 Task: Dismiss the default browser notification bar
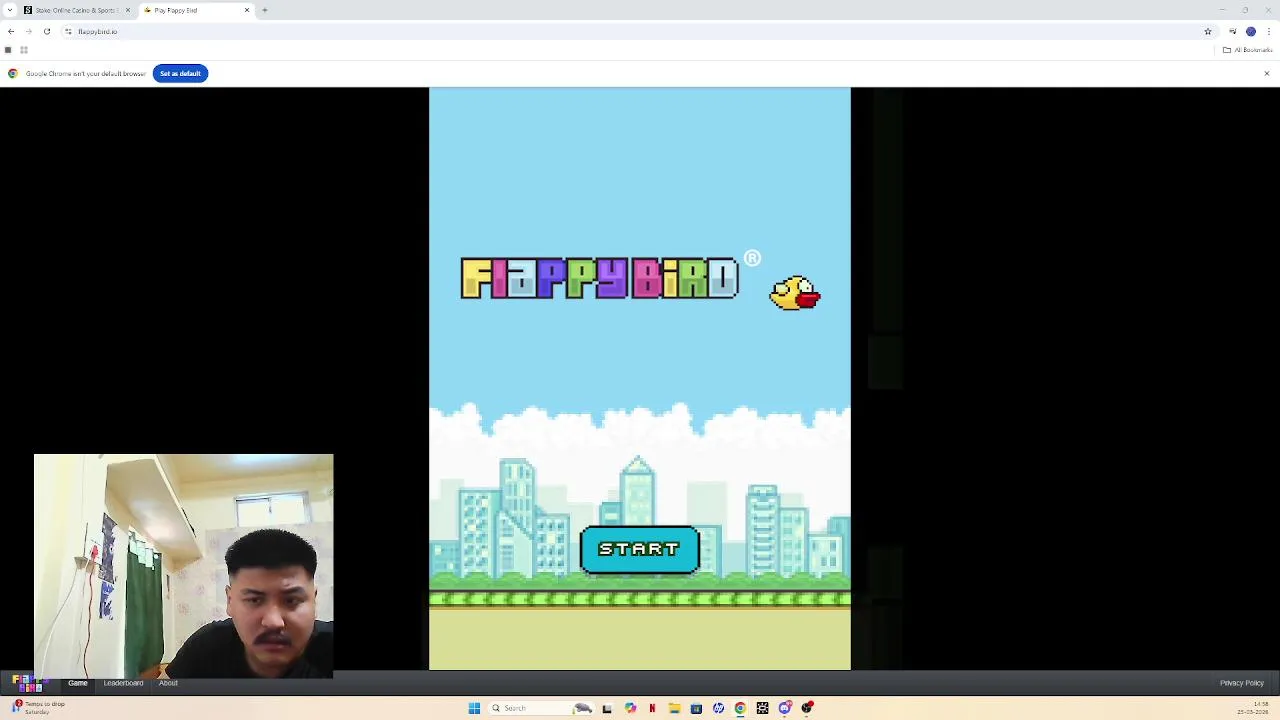[1266, 73]
